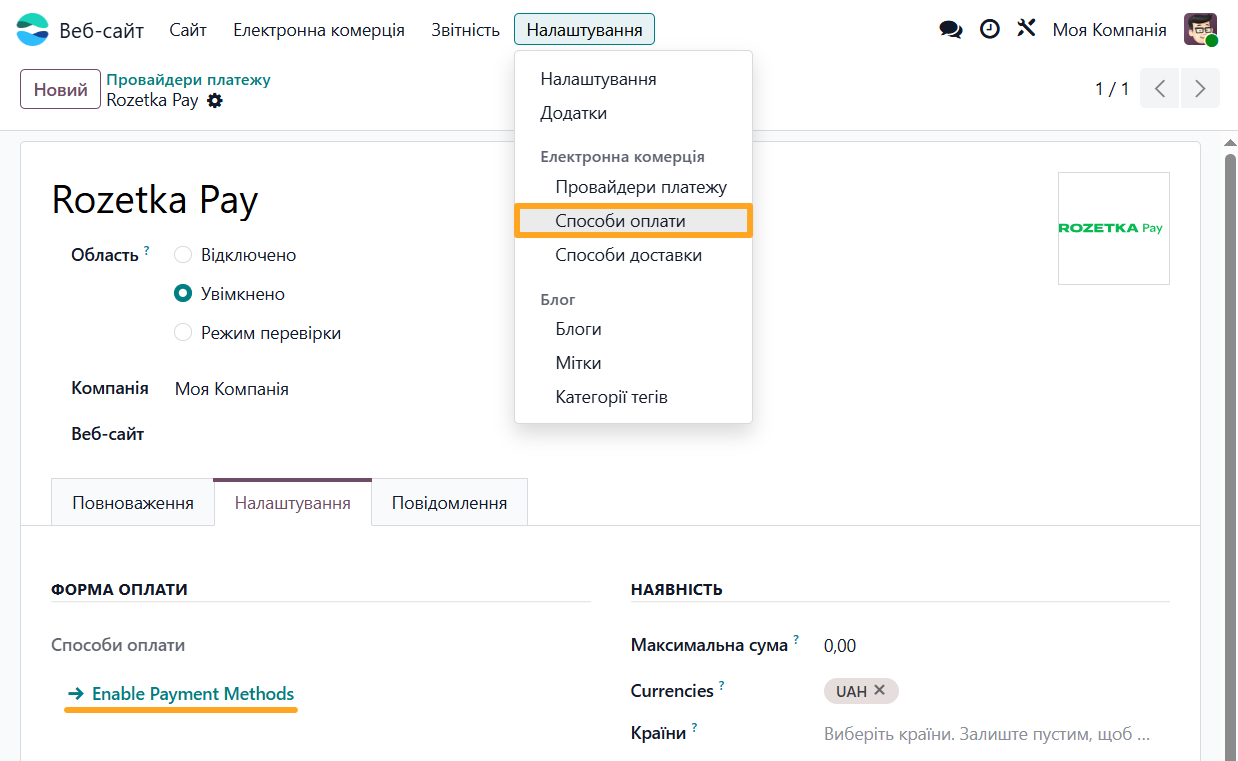The width and height of the screenshot is (1238, 761).
Task: Click the Rozetka Pay logo image
Action: click(x=1114, y=228)
